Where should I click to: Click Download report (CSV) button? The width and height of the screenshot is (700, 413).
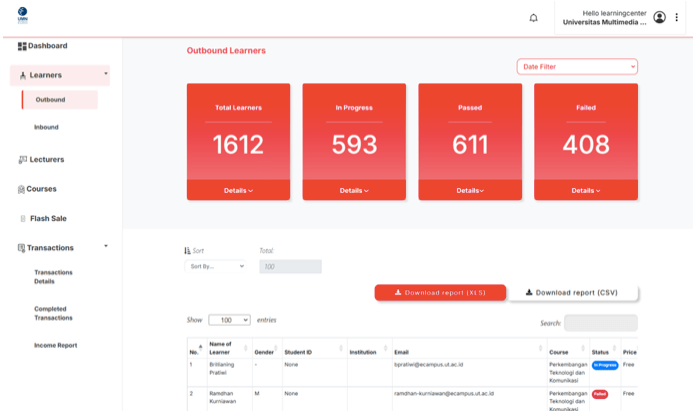pyautogui.click(x=573, y=293)
